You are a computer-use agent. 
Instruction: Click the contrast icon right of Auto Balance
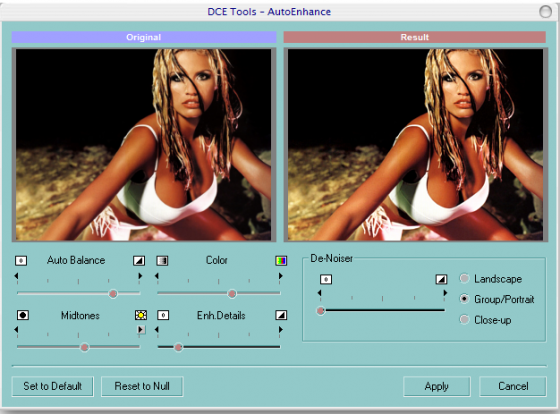click(x=139, y=260)
